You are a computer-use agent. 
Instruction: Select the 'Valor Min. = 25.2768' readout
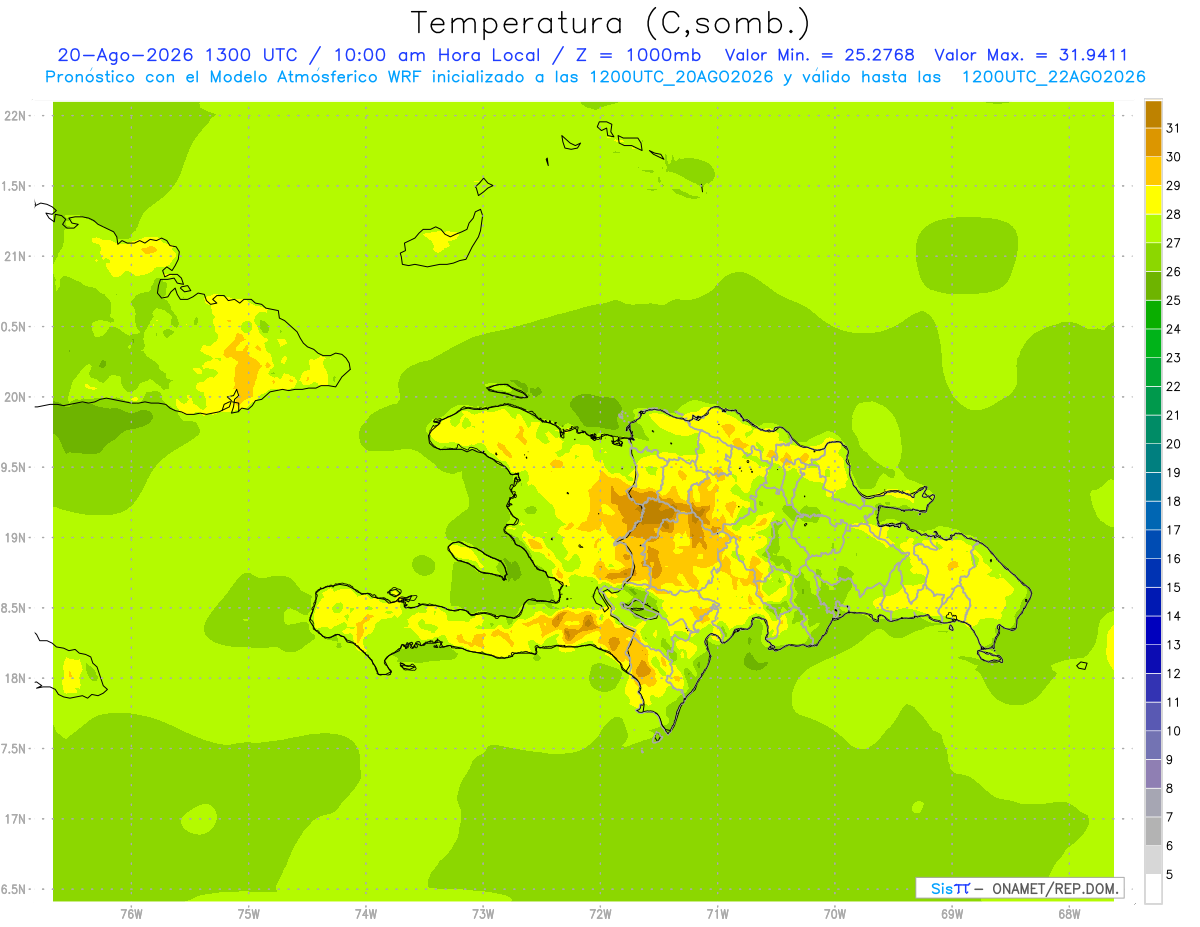pyautogui.click(x=819, y=55)
